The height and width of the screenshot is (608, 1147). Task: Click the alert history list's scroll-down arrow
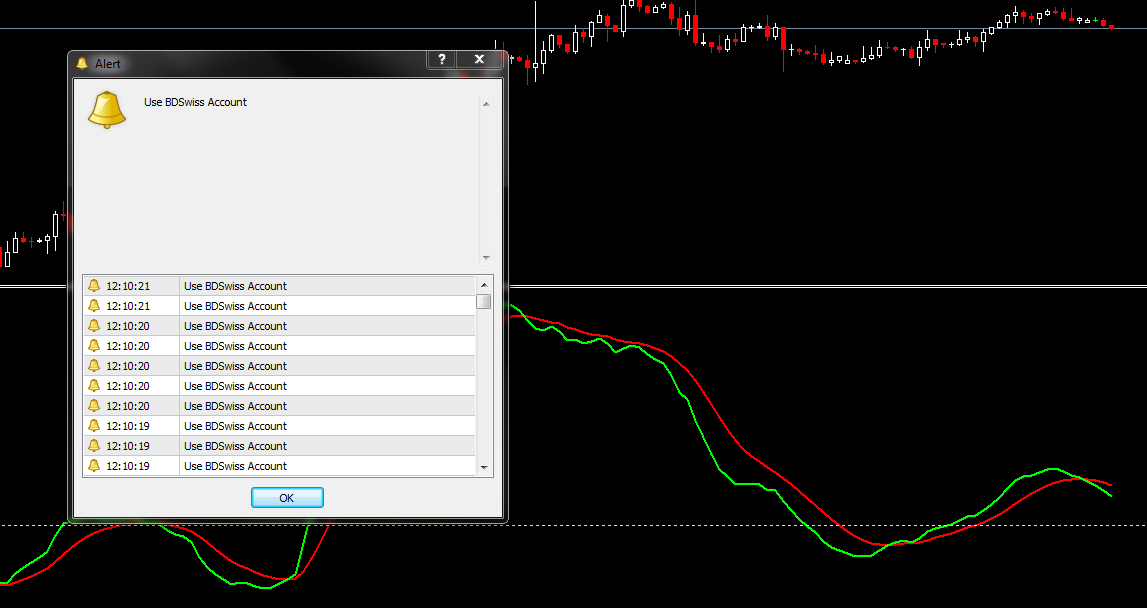[x=484, y=467]
